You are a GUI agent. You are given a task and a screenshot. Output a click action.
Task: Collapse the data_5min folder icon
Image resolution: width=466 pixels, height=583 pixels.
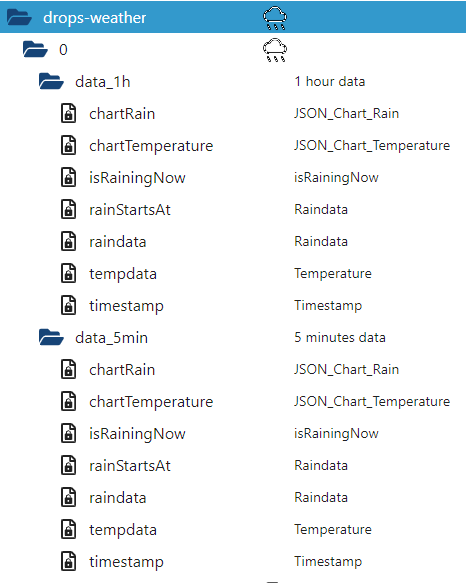tap(51, 337)
